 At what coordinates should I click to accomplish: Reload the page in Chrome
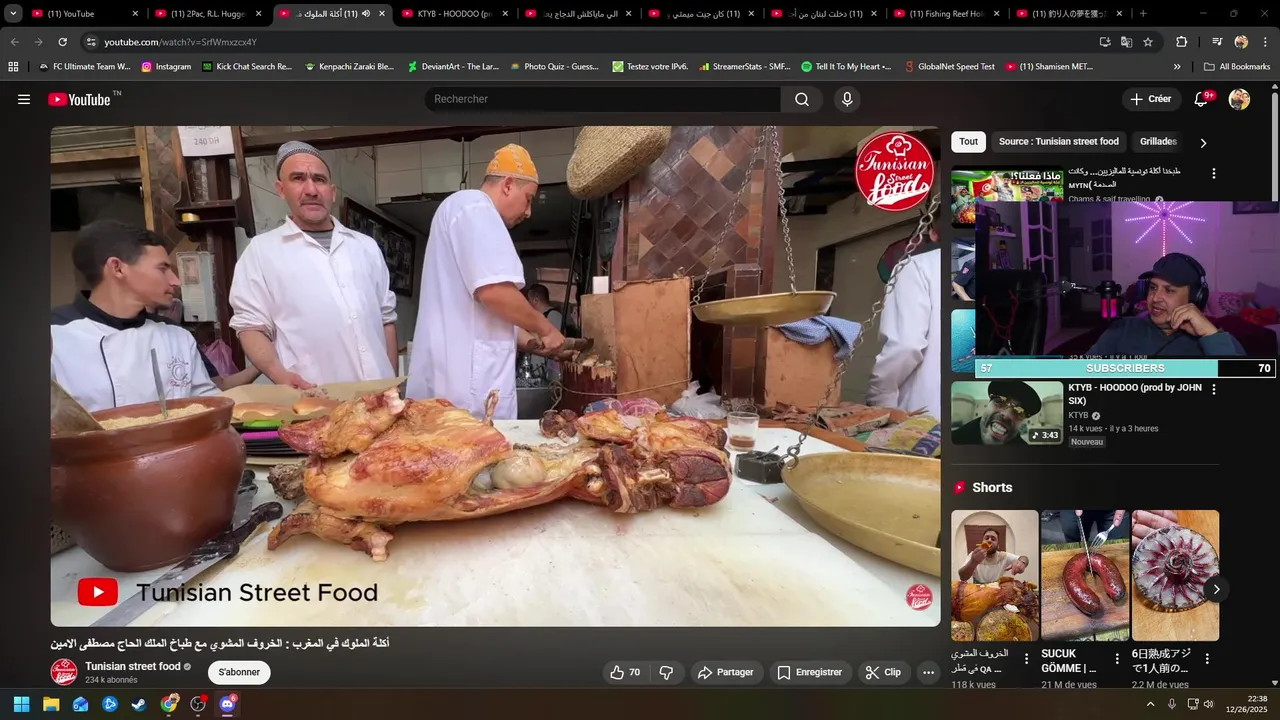click(62, 42)
